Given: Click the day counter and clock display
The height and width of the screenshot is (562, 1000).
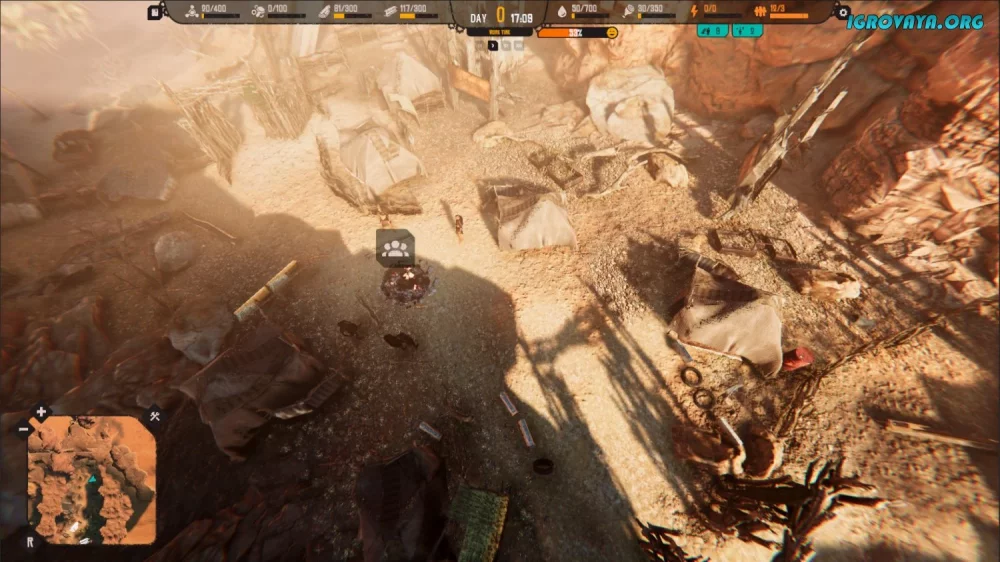Looking at the screenshot, I should (501, 17).
